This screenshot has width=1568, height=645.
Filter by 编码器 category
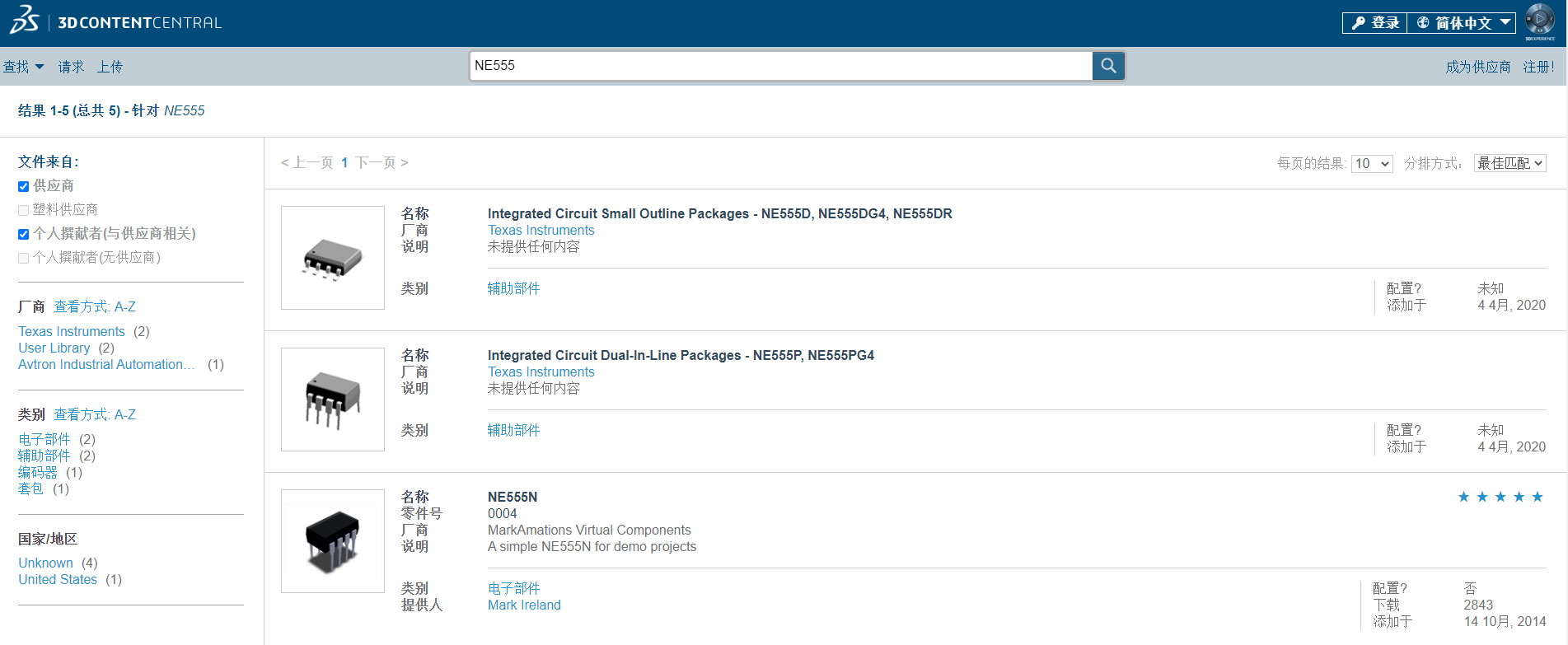(x=38, y=472)
